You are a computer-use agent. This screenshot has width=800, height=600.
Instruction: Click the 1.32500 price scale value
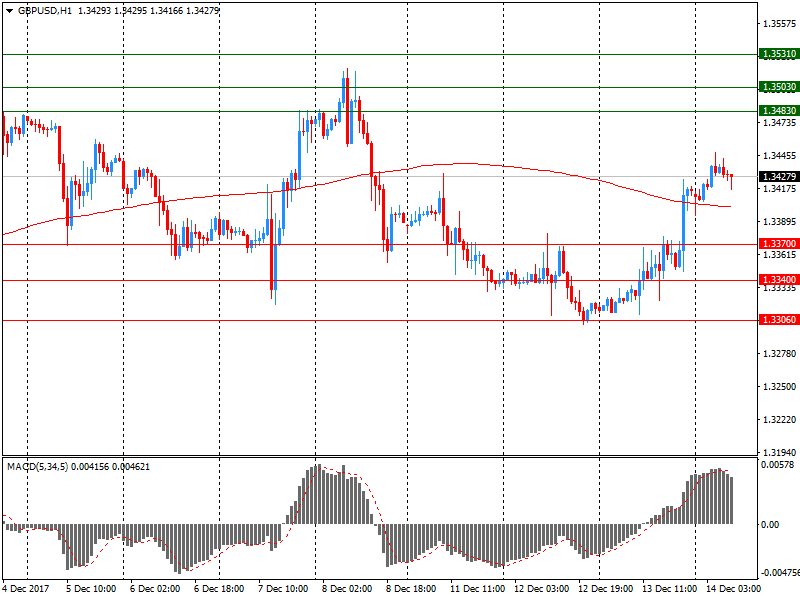(x=779, y=387)
